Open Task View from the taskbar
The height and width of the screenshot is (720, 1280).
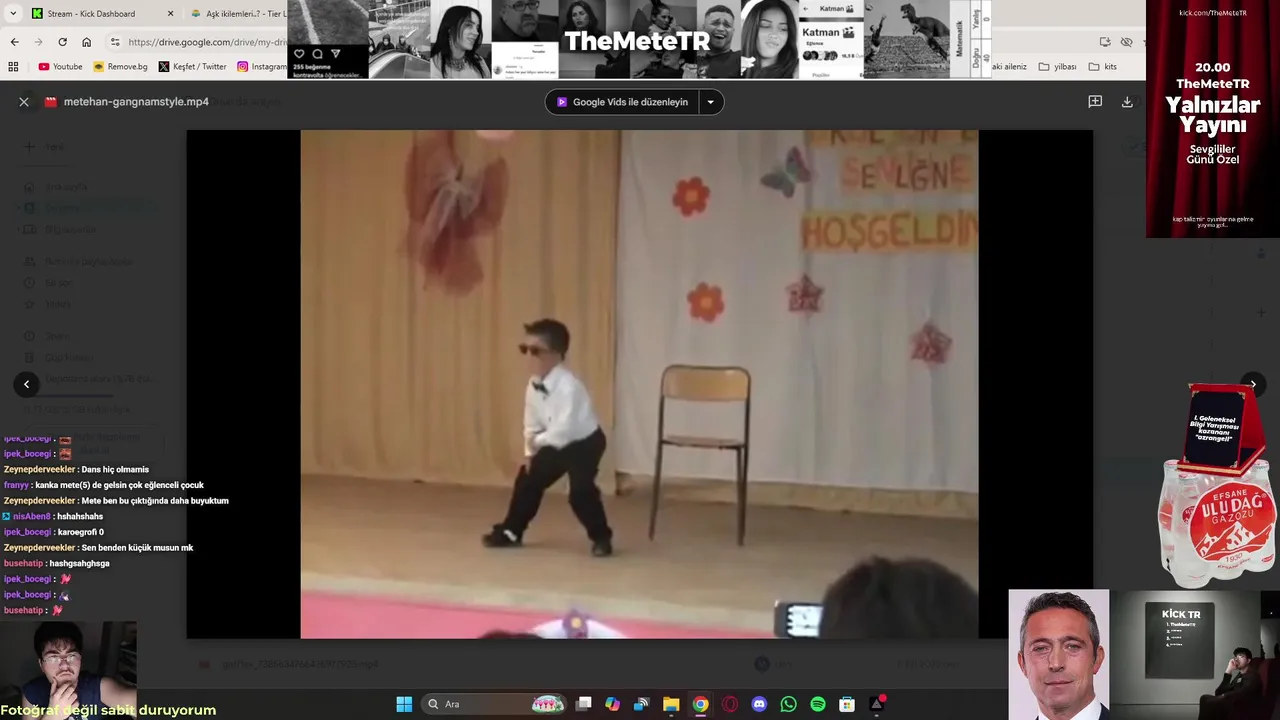coord(584,704)
